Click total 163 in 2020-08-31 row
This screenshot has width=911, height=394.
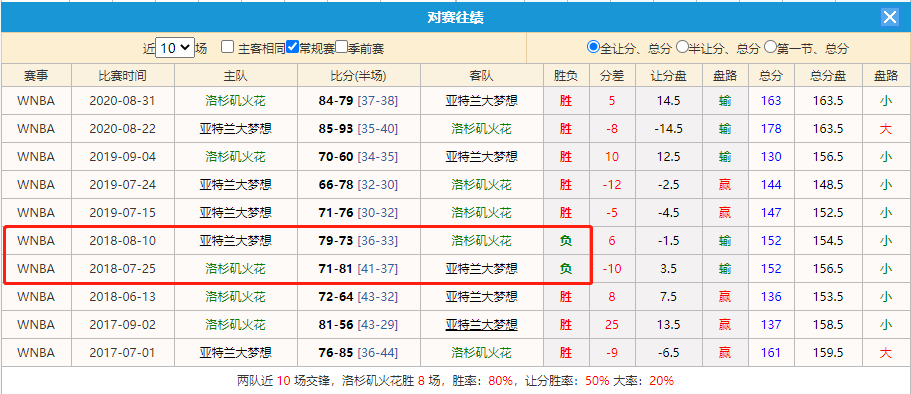coord(771,101)
